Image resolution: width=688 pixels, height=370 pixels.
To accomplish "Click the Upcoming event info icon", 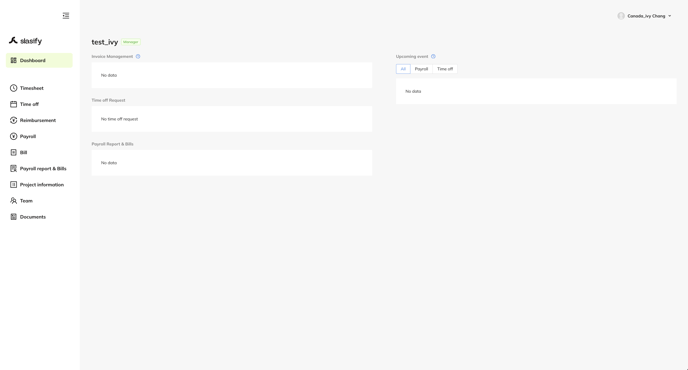I will pyautogui.click(x=433, y=56).
